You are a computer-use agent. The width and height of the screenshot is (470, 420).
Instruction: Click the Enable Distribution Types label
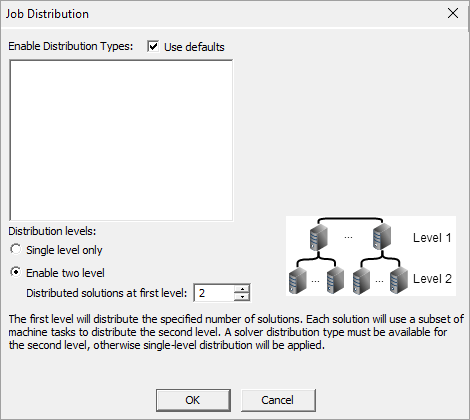[71, 46]
